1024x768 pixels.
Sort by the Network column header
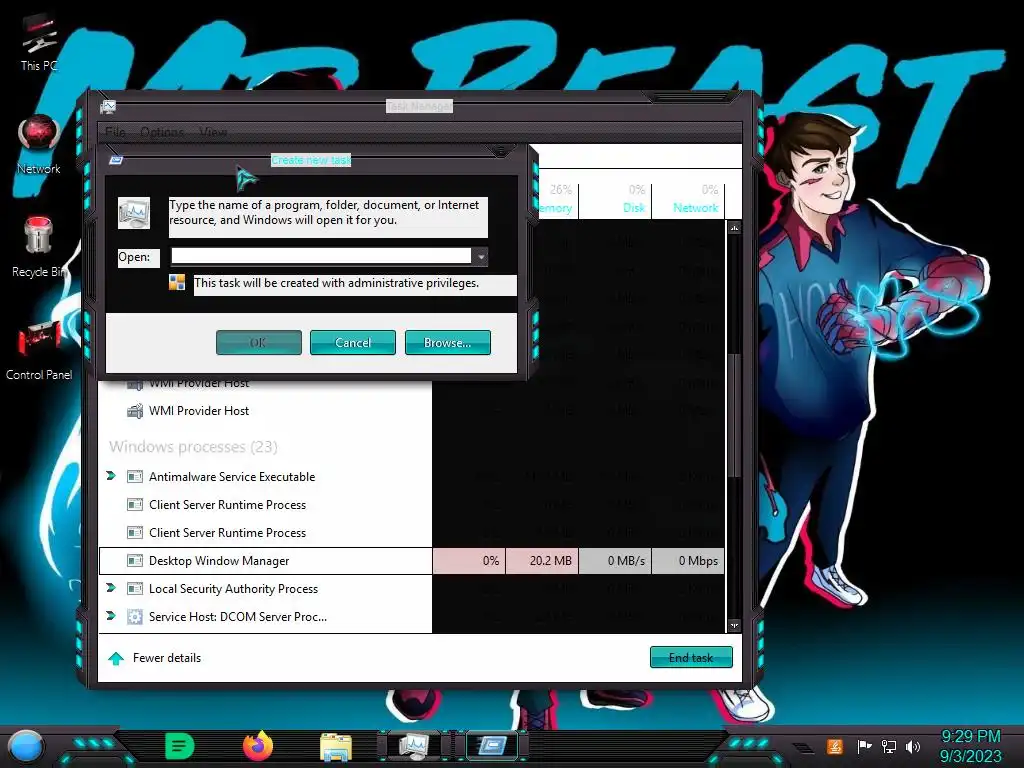click(x=688, y=199)
